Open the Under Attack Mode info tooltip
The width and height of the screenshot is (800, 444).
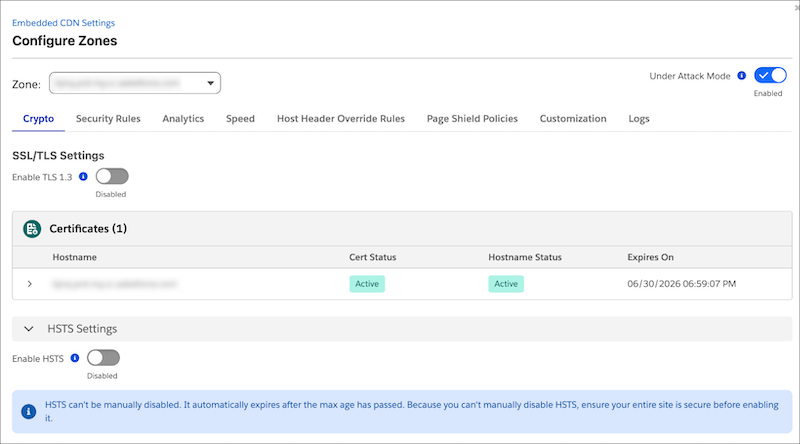pos(742,76)
